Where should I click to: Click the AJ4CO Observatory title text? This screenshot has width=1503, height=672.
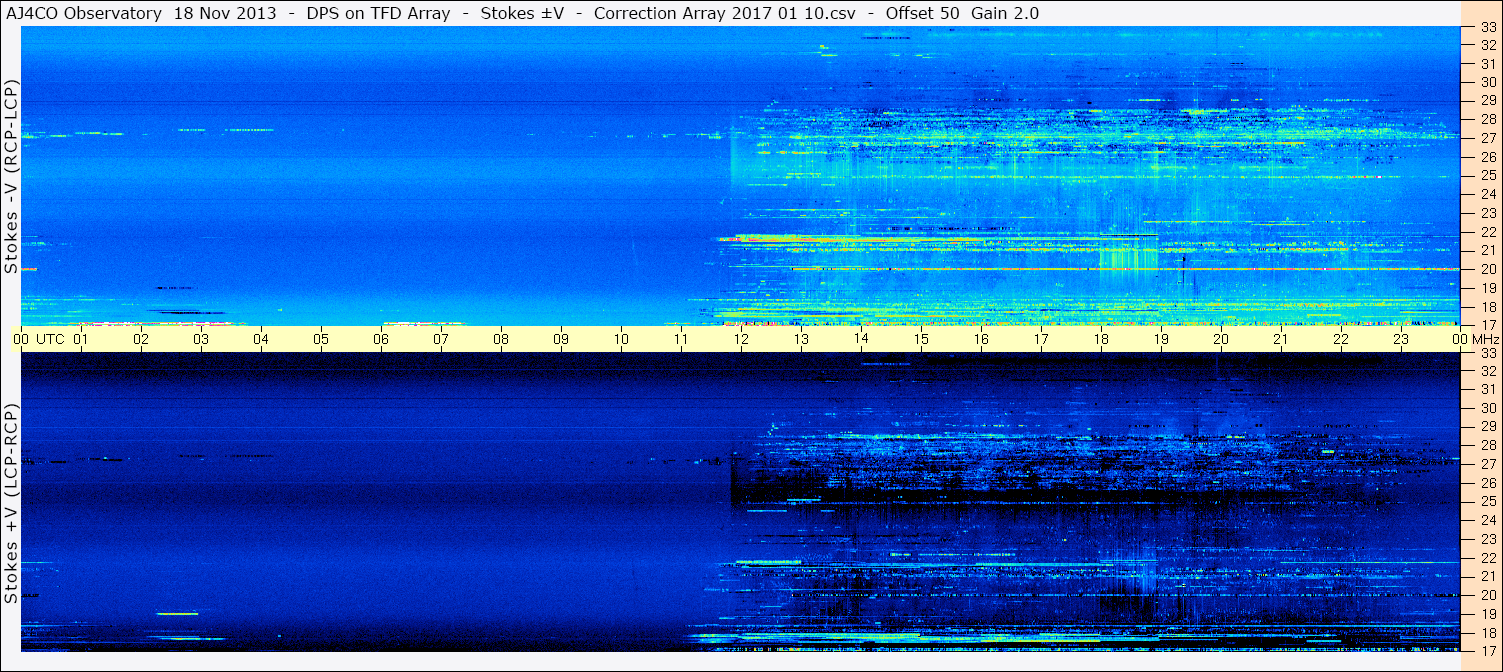(86, 13)
